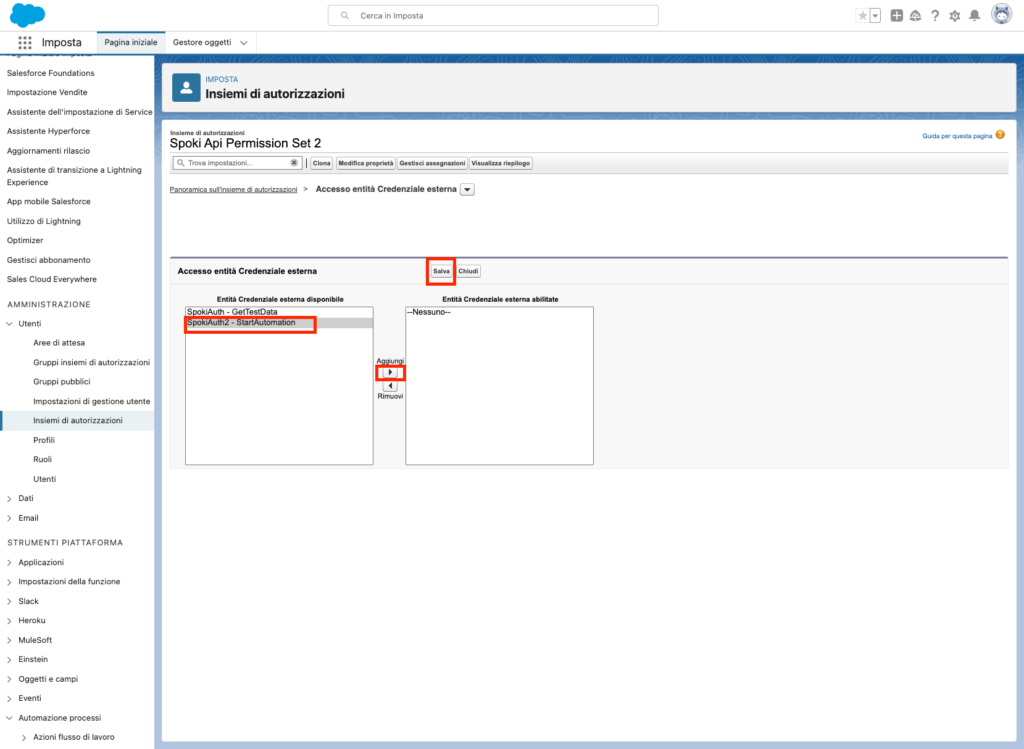Image resolution: width=1024 pixels, height=749 pixels.
Task: Open the Trailhead guidance icon
Action: [915, 15]
